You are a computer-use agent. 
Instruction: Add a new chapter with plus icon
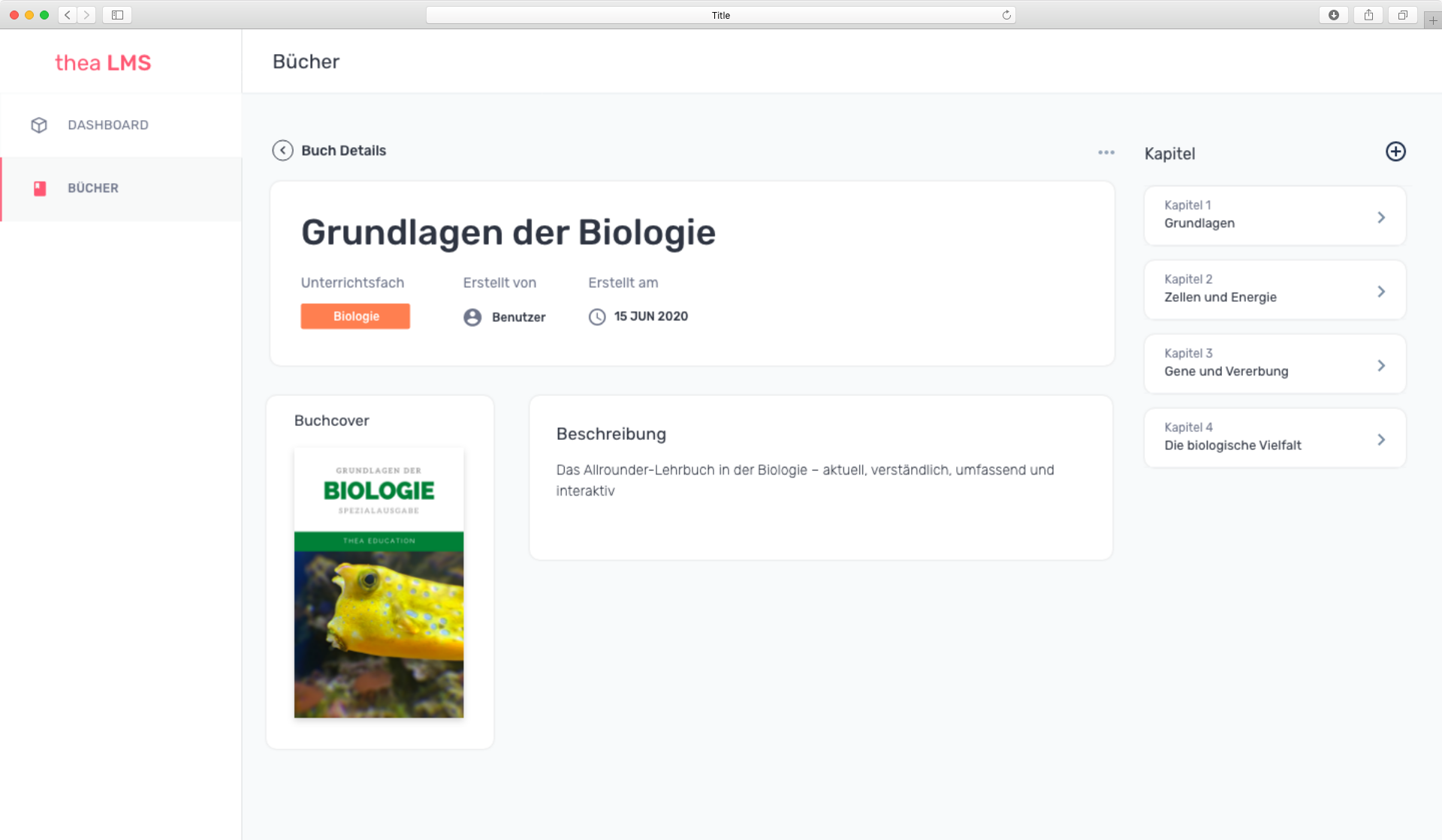tap(1395, 152)
